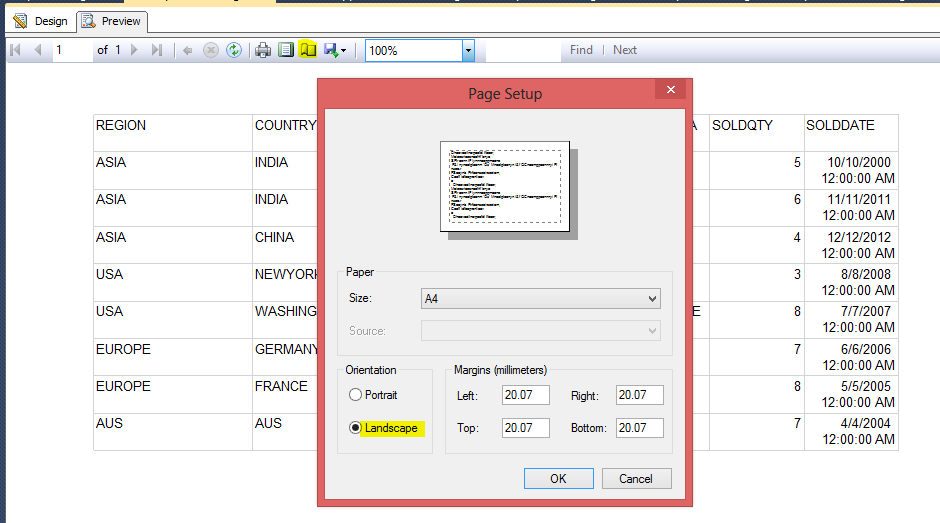Close the Page Setup dialog
Image resolution: width=940 pixels, height=523 pixels.
click(671, 89)
